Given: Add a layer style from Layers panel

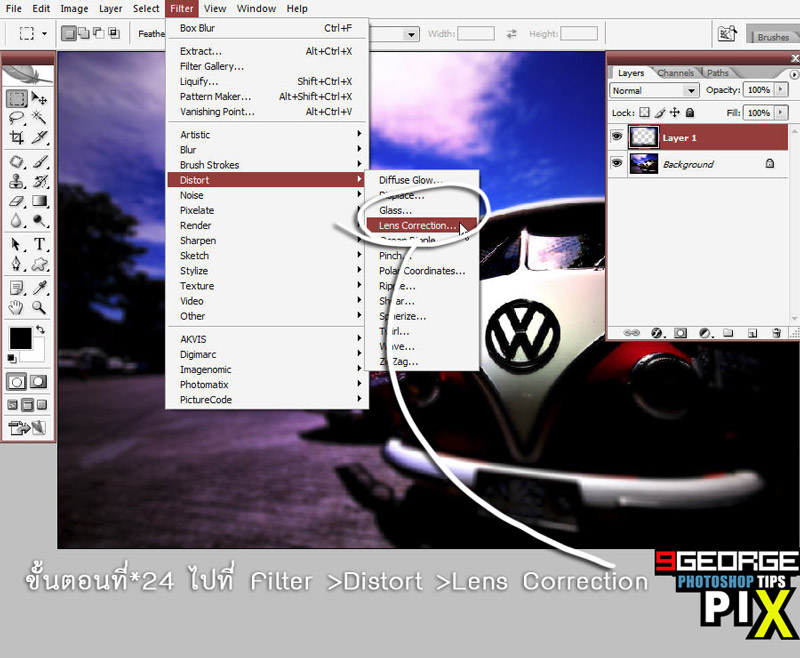Looking at the screenshot, I should point(657,333).
